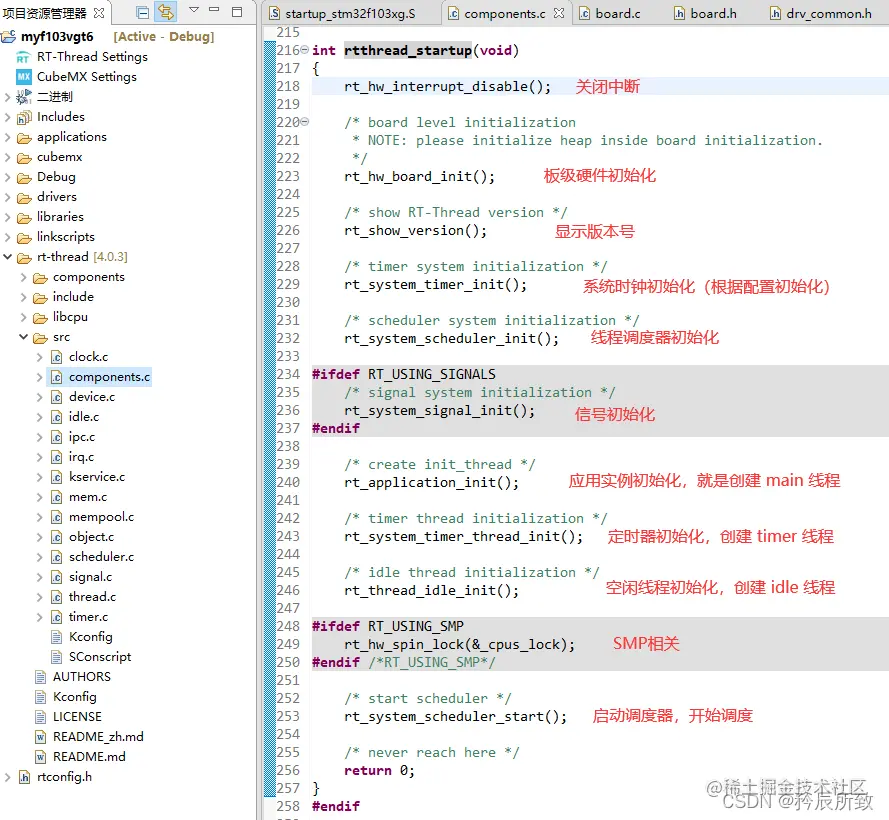Click the applications folder icon
This screenshot has height=820, width=889.
click(24, 138)
